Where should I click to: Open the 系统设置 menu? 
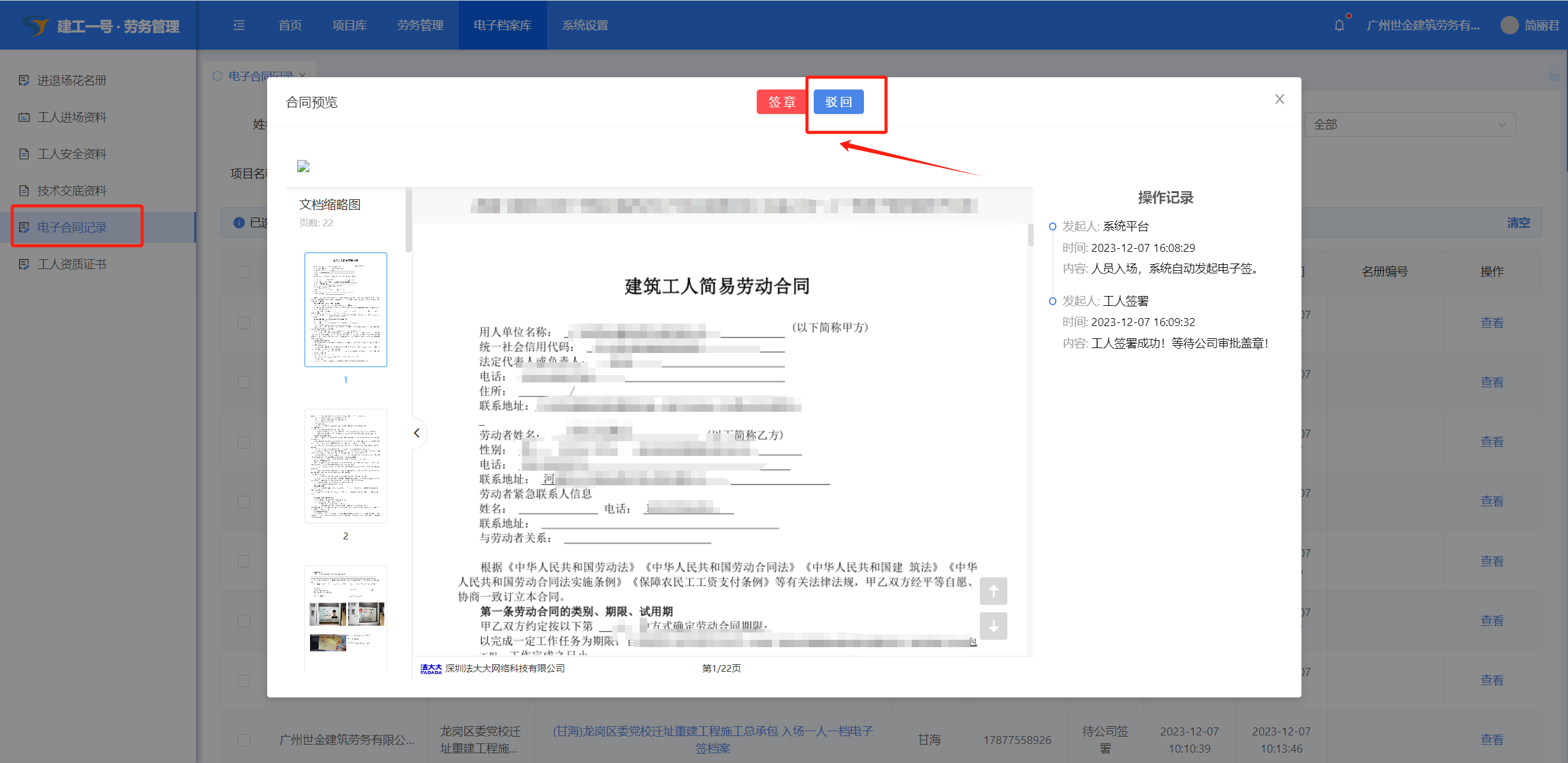coord(584,25)
